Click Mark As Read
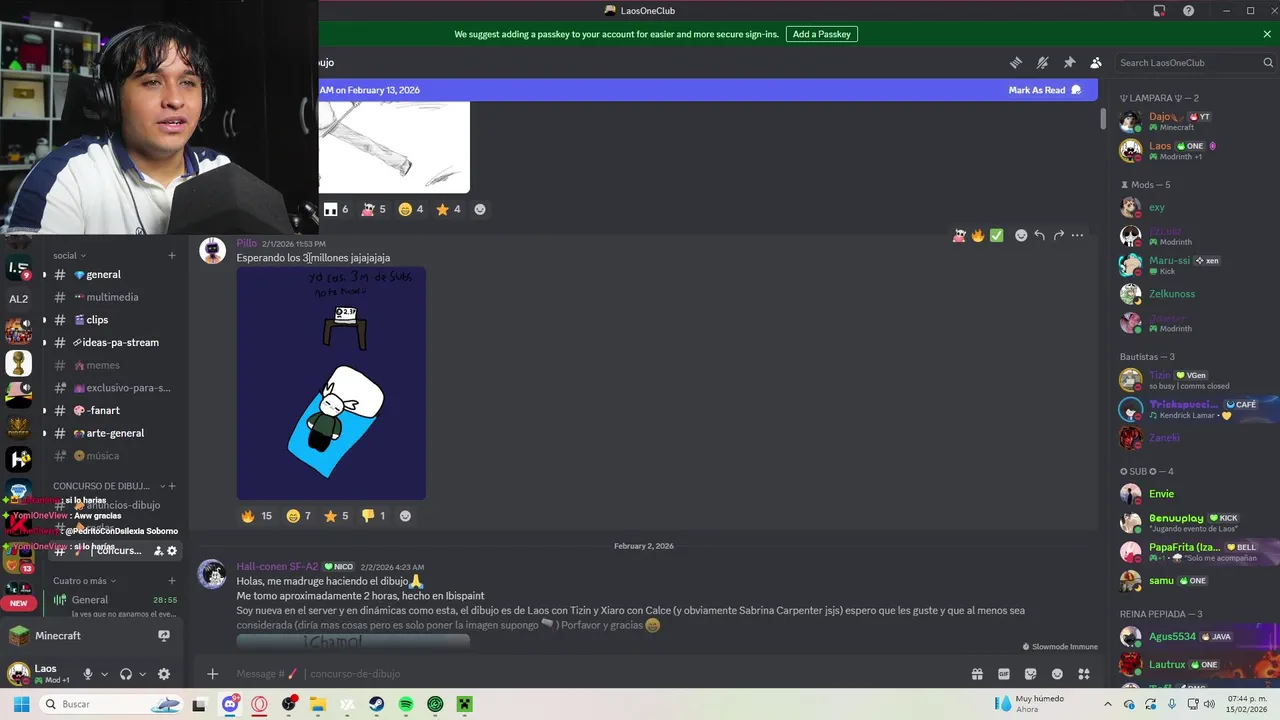 [1045, 90]
